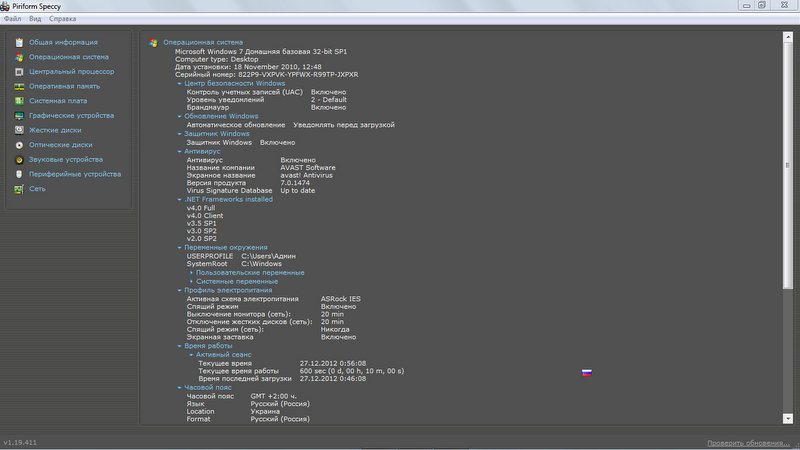This screenshot has height=450, width=800.
Task: Click the Windows flag icon in the content header
Action: pyautogui.click(x=153, y=43)
